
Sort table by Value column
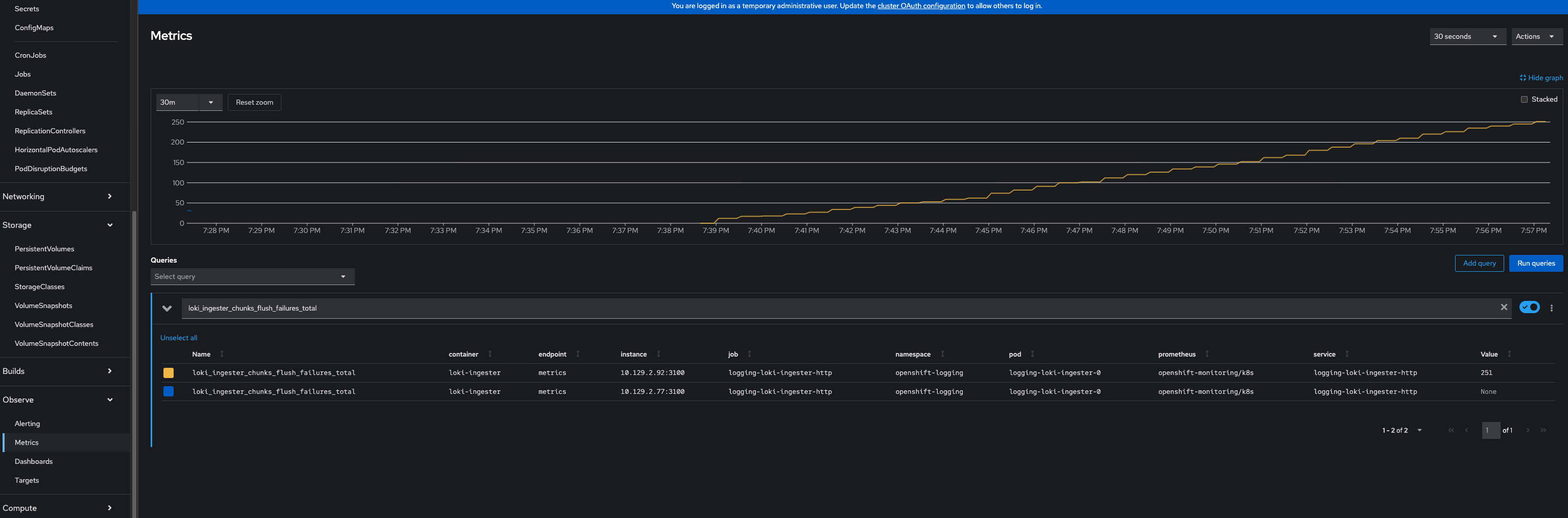pos(1489,354)
